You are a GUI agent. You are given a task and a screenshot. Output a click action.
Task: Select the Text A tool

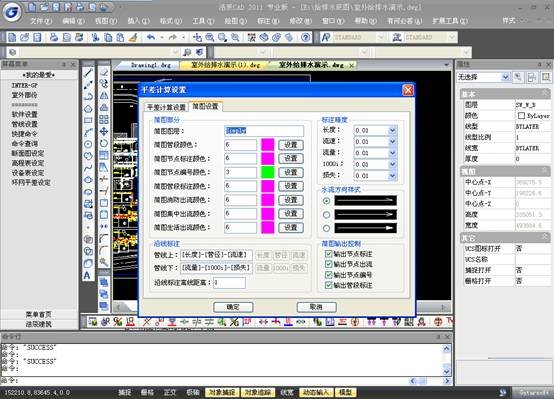coord(87,275)
